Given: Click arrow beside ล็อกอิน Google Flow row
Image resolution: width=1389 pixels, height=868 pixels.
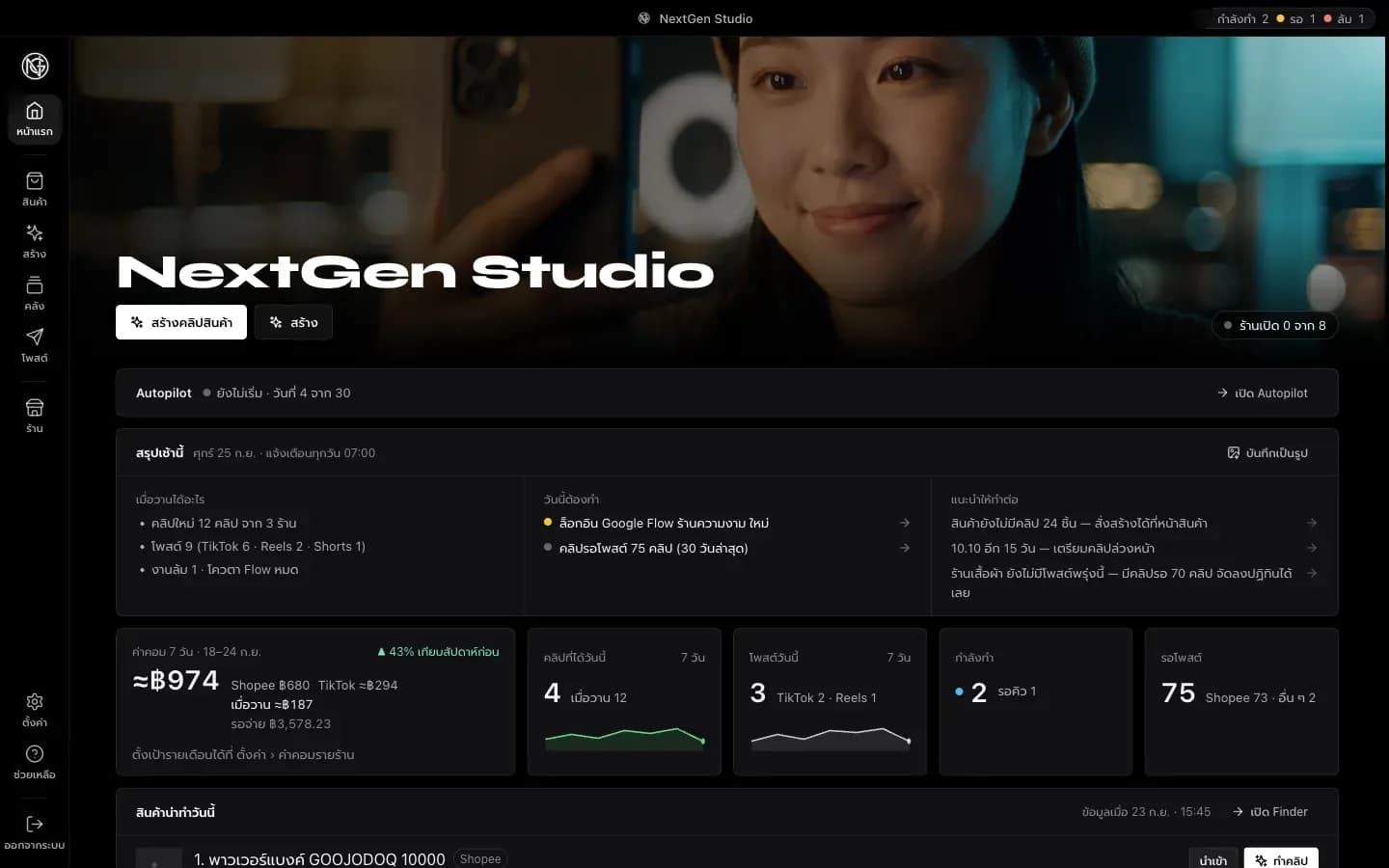Looking at the screenshot, I should coord(905,523).
